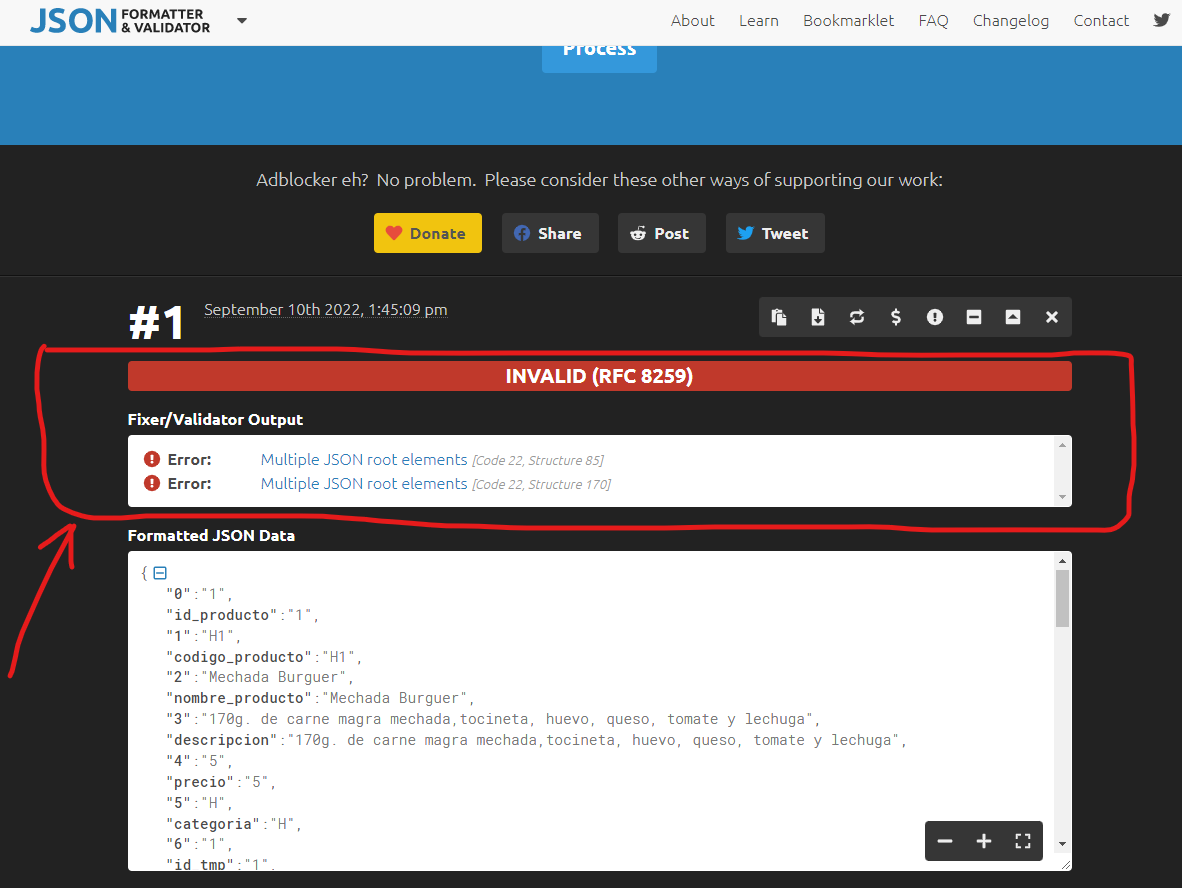
Task: Open the logo dropdown menu
Action: (241, 20)
